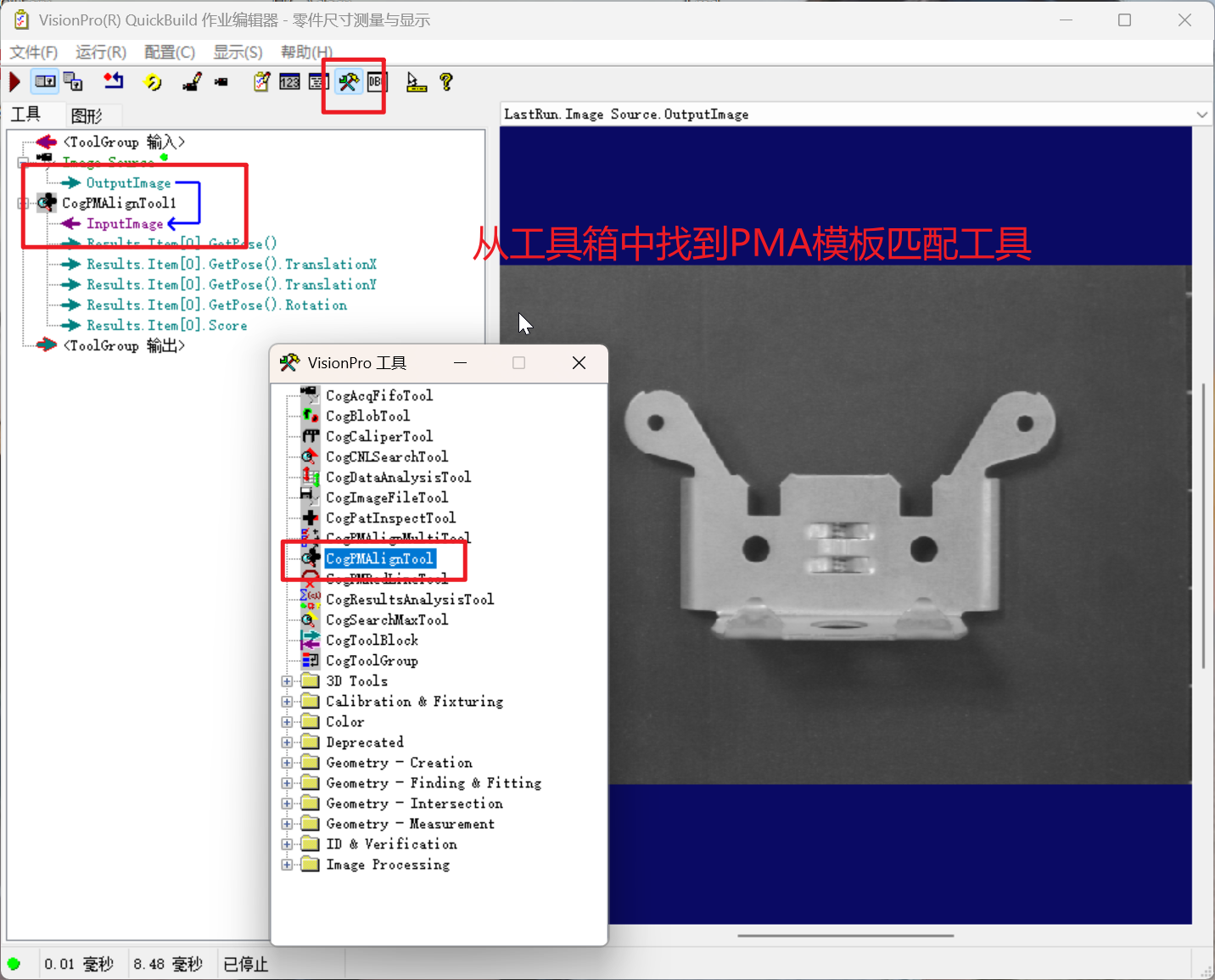Image resolution: width=1215 pixels, height=980 pixels.
Task: Minimize the VisionPro 工具 toolbox window
Action: (x=461, y=363)
